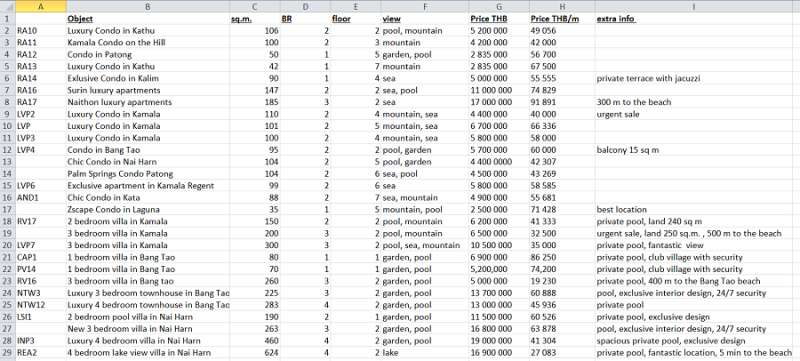Screen dimensions: 800x361
Task: Select 'Surin luxury apartments' cell
Action: pyautogui.click(x=147, y=90)
